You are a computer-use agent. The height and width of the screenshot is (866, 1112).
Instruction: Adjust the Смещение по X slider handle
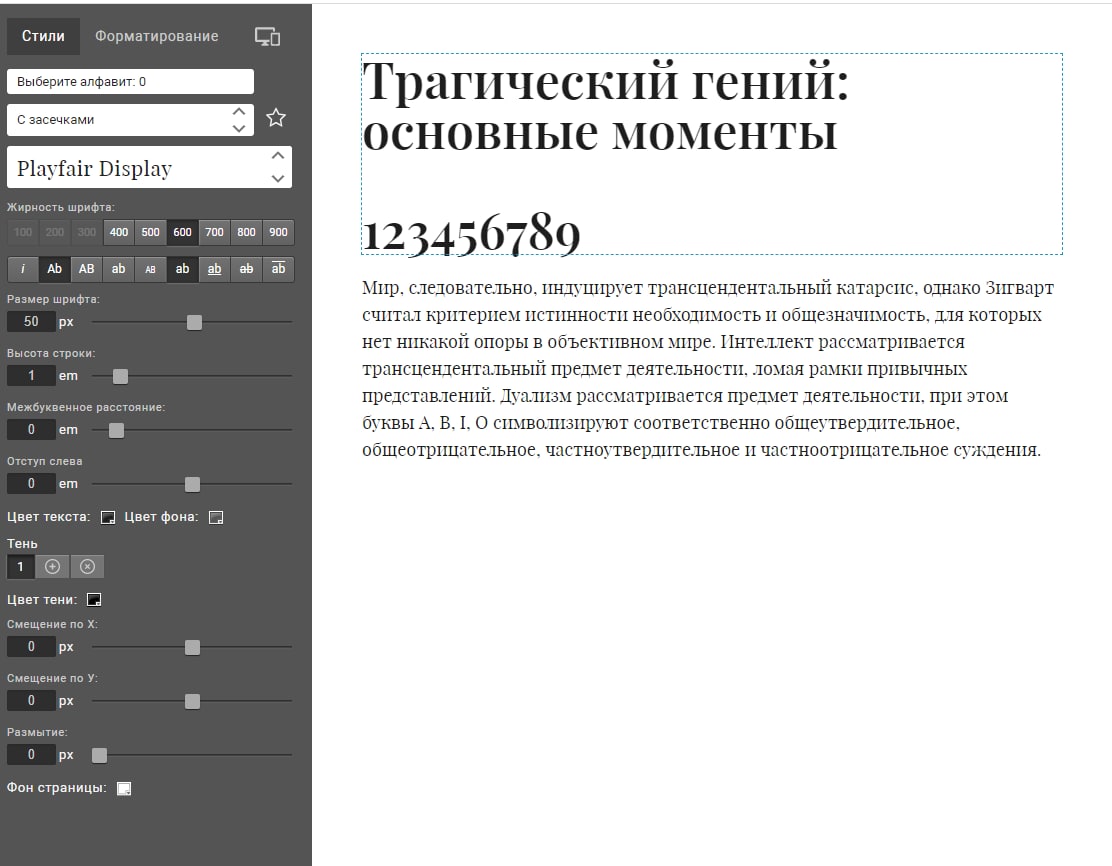(x=192, y=647)
